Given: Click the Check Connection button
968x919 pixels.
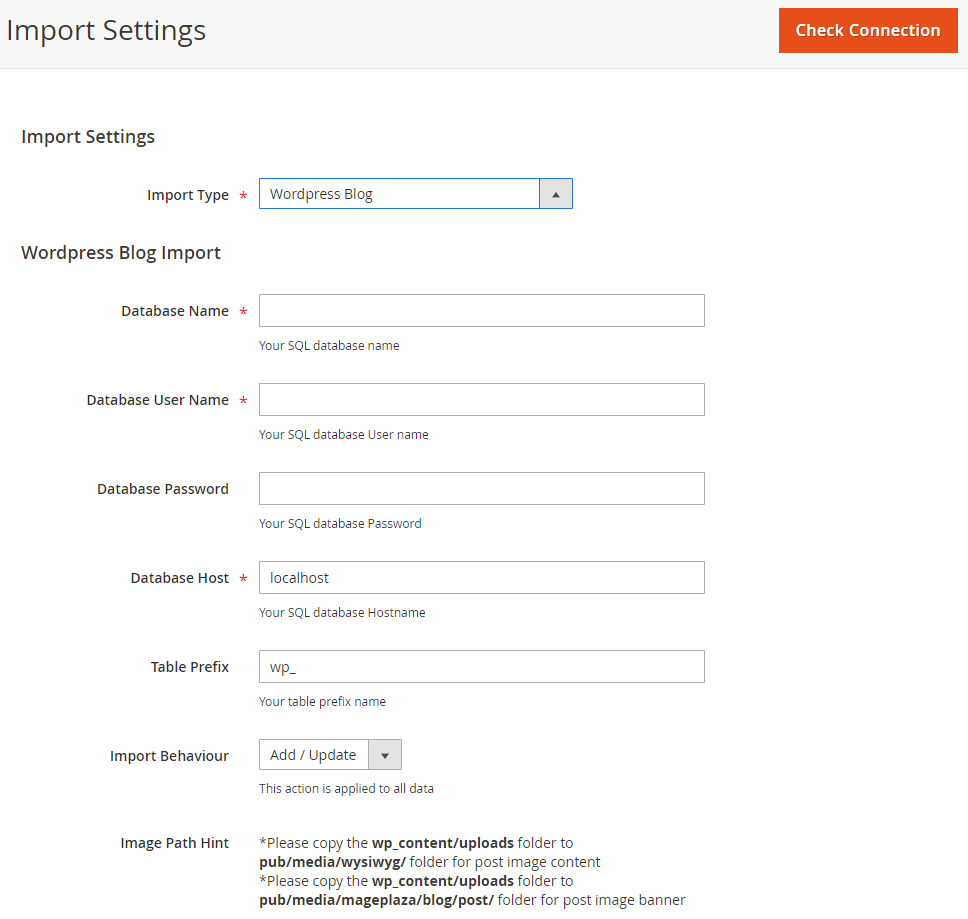Looking at the screenshot, I should 867,31.
